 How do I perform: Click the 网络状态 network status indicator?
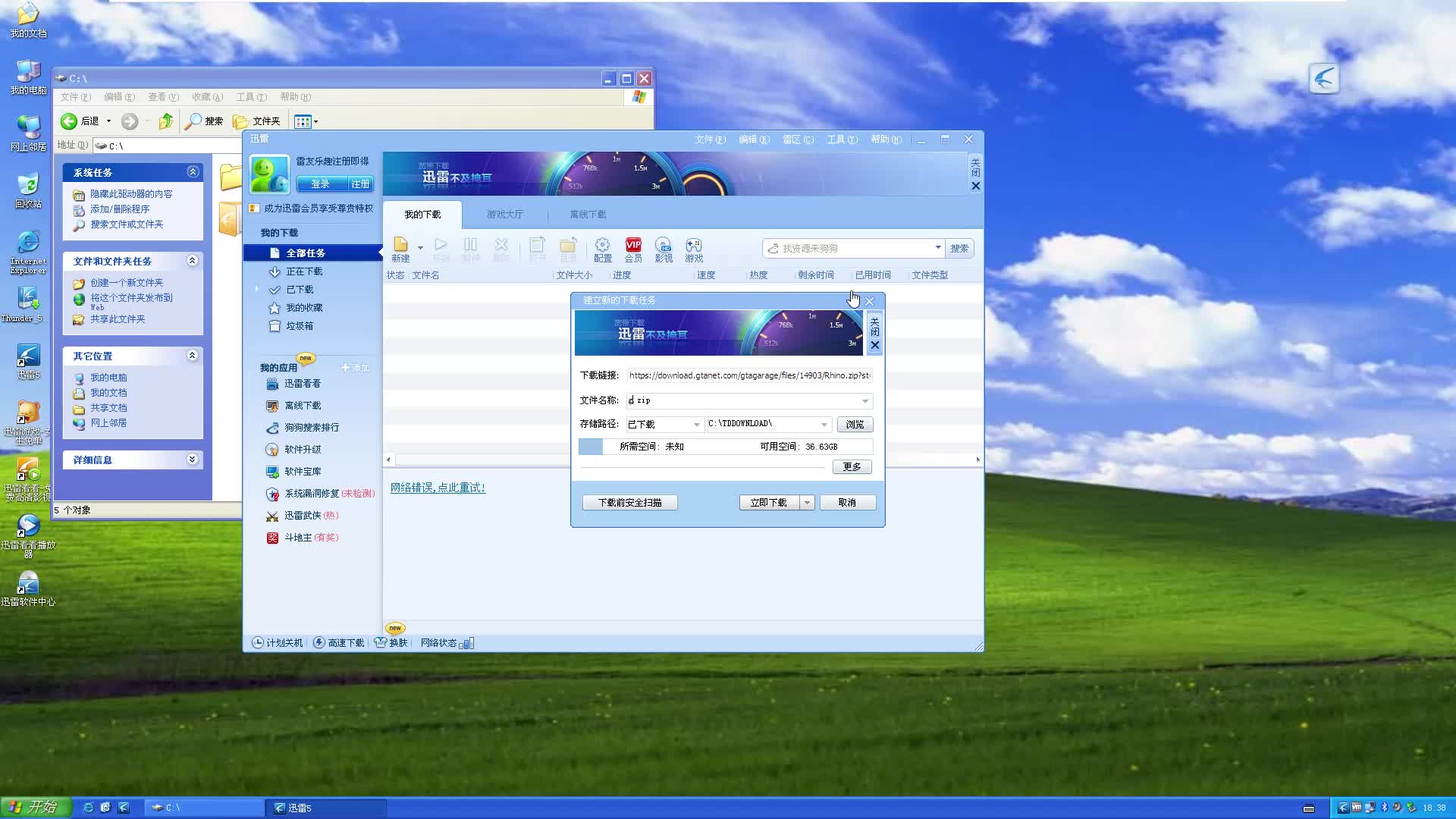447,643
